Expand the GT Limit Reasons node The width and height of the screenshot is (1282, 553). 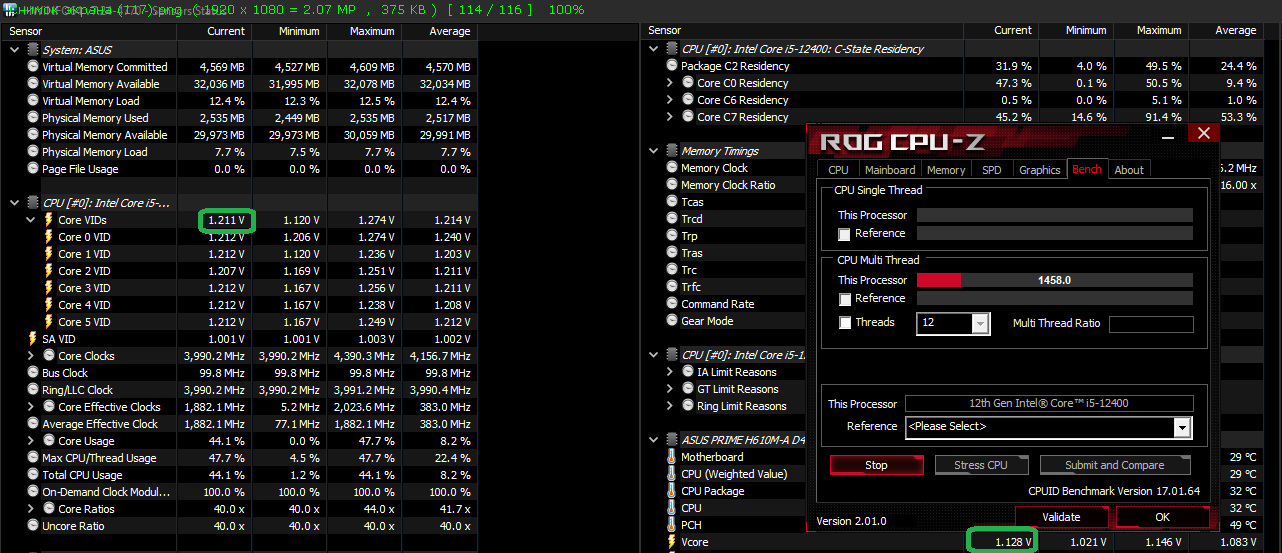[x=670, y=389]
